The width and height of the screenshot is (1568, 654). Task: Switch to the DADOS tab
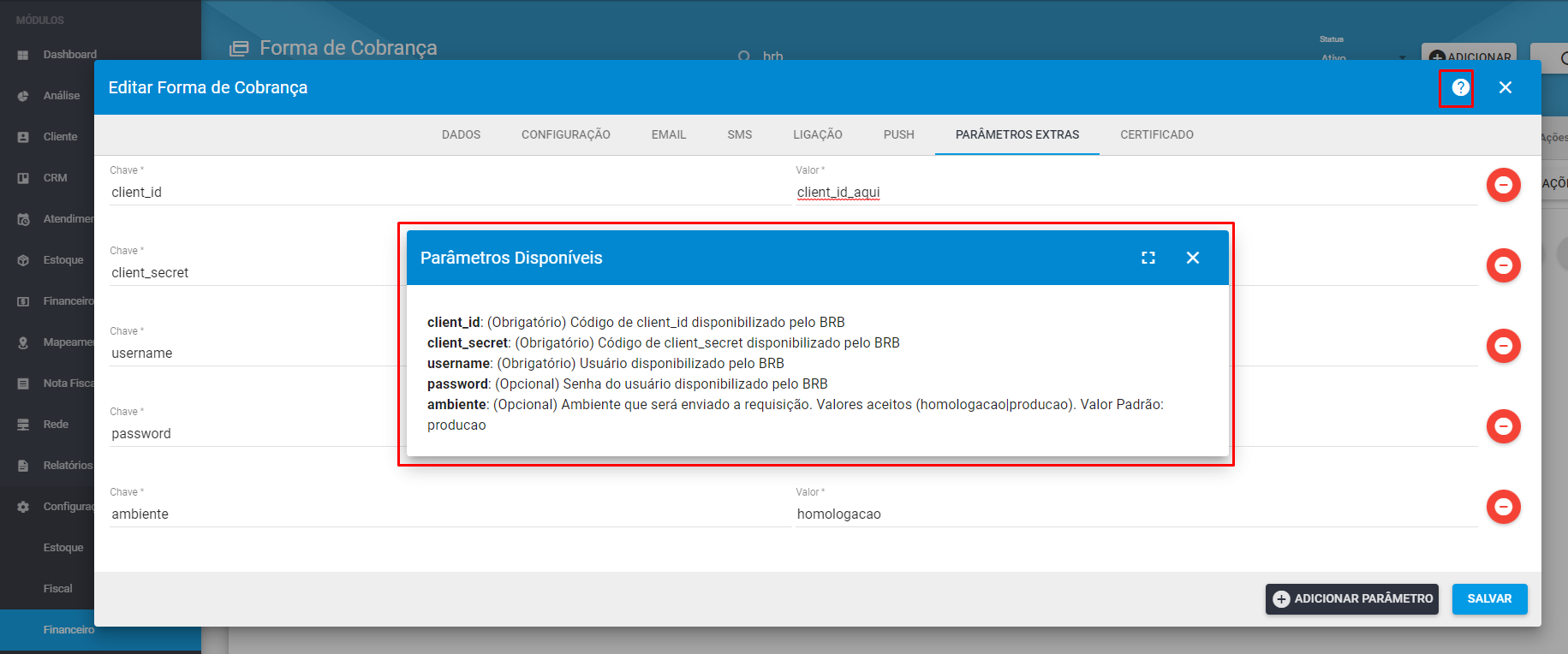coord(461,134)
